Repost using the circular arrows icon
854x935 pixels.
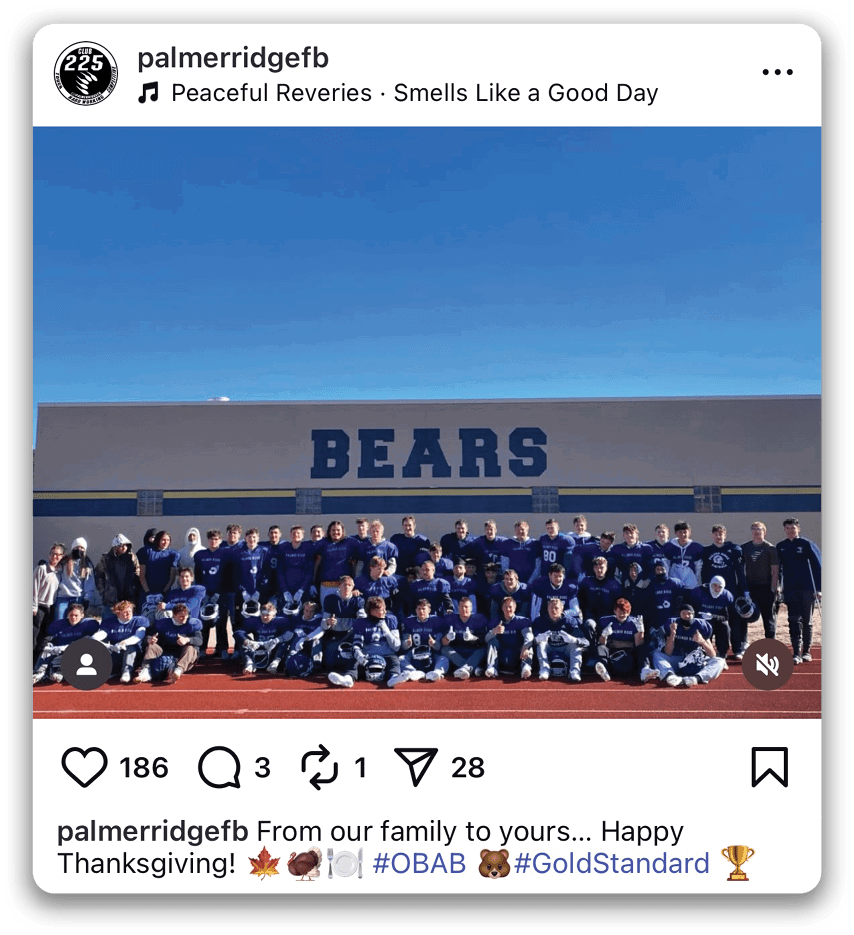tap(320, 767)
